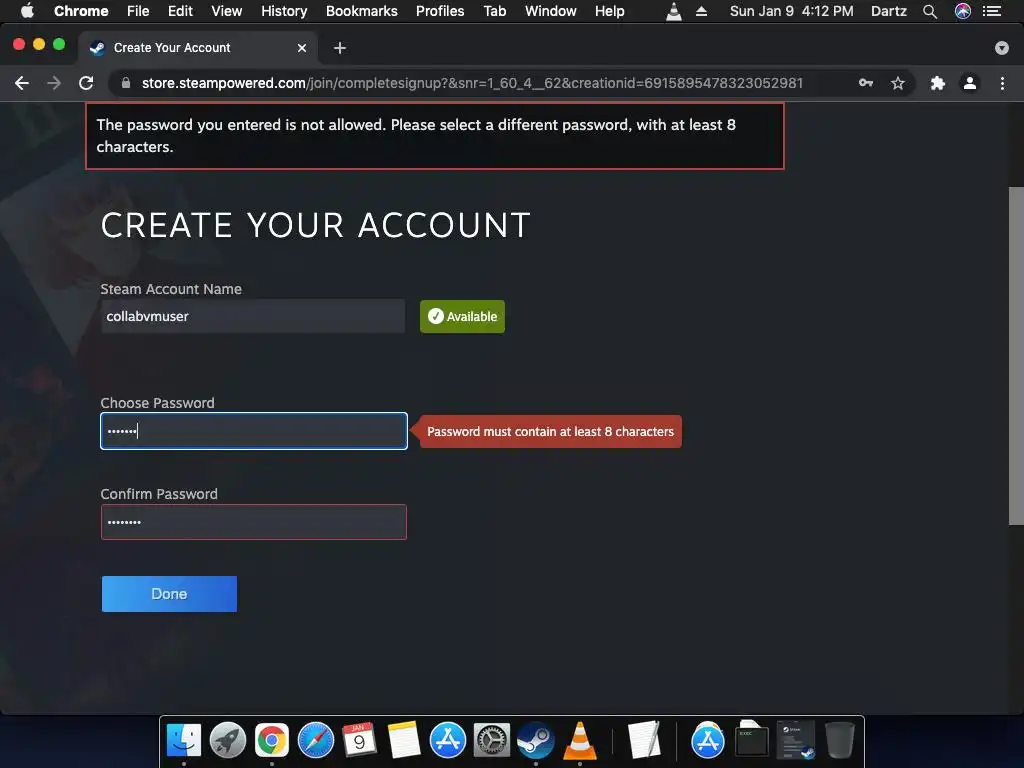Open the Profiles menu
This screenshot has width=1024, height=768.
tap(440, 11)
